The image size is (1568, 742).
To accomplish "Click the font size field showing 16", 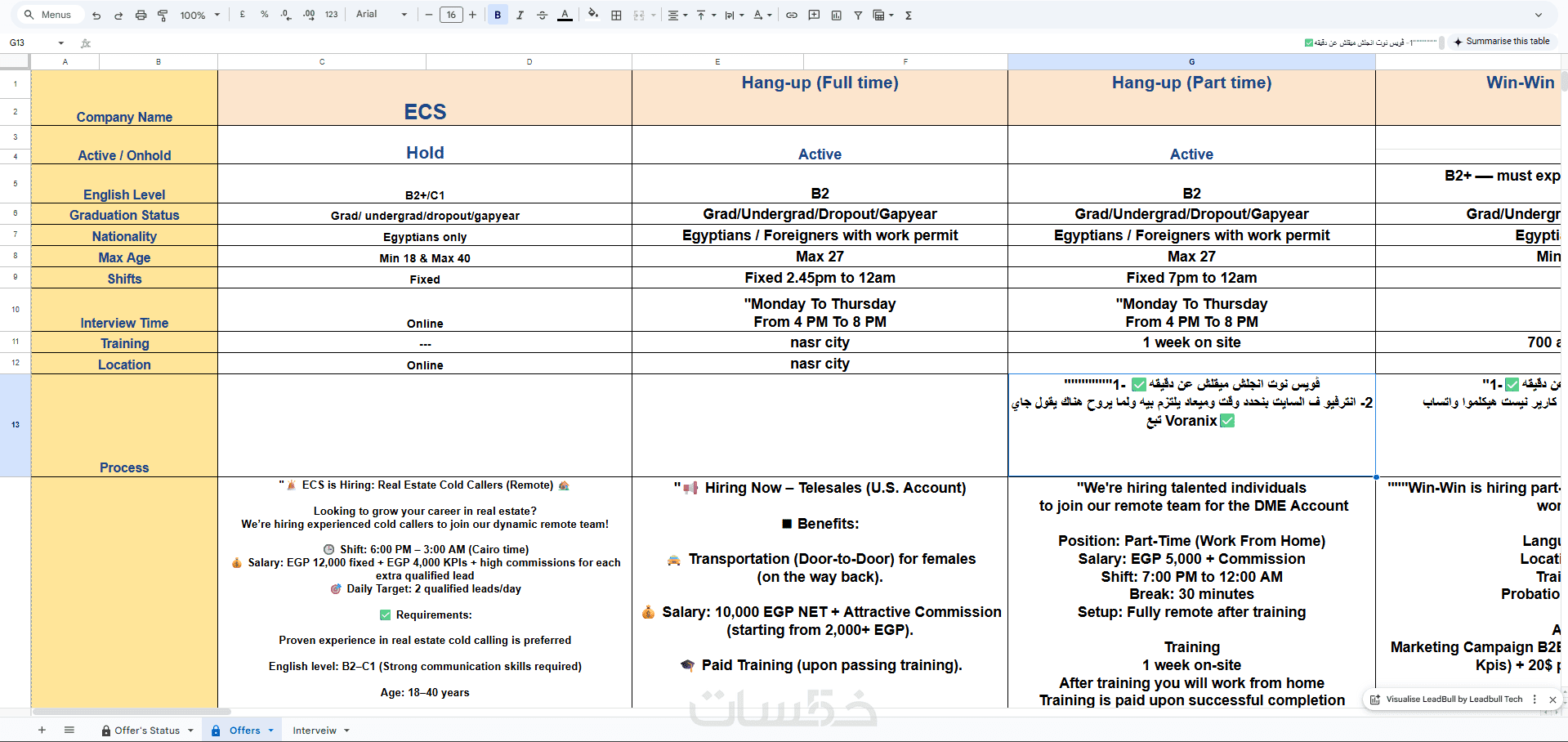I will pos(451,15).
